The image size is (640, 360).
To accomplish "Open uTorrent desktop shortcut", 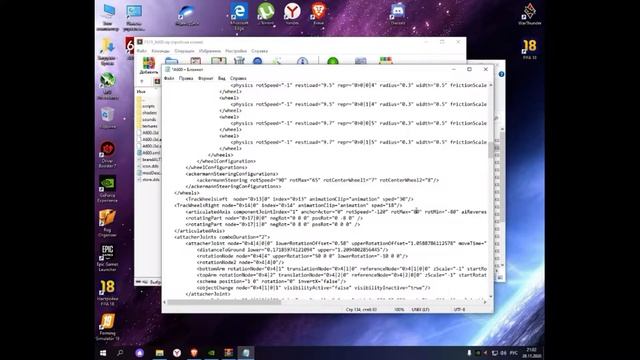I will tap(266, 14).
